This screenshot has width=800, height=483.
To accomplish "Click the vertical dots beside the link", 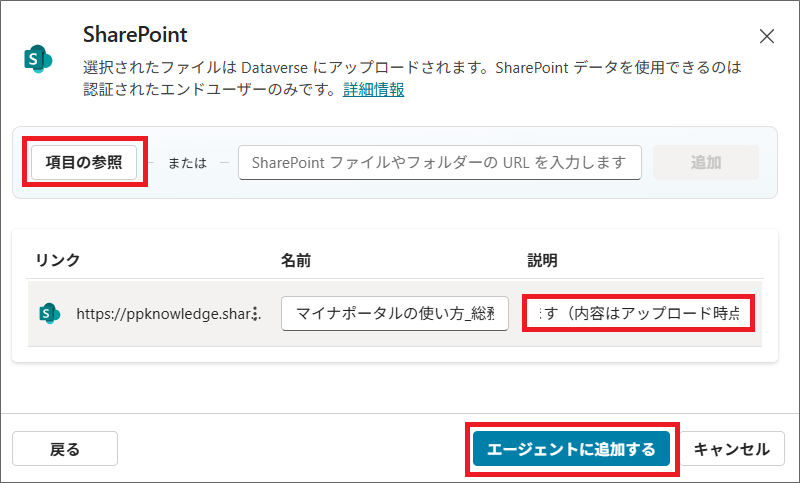I will 255,313.
